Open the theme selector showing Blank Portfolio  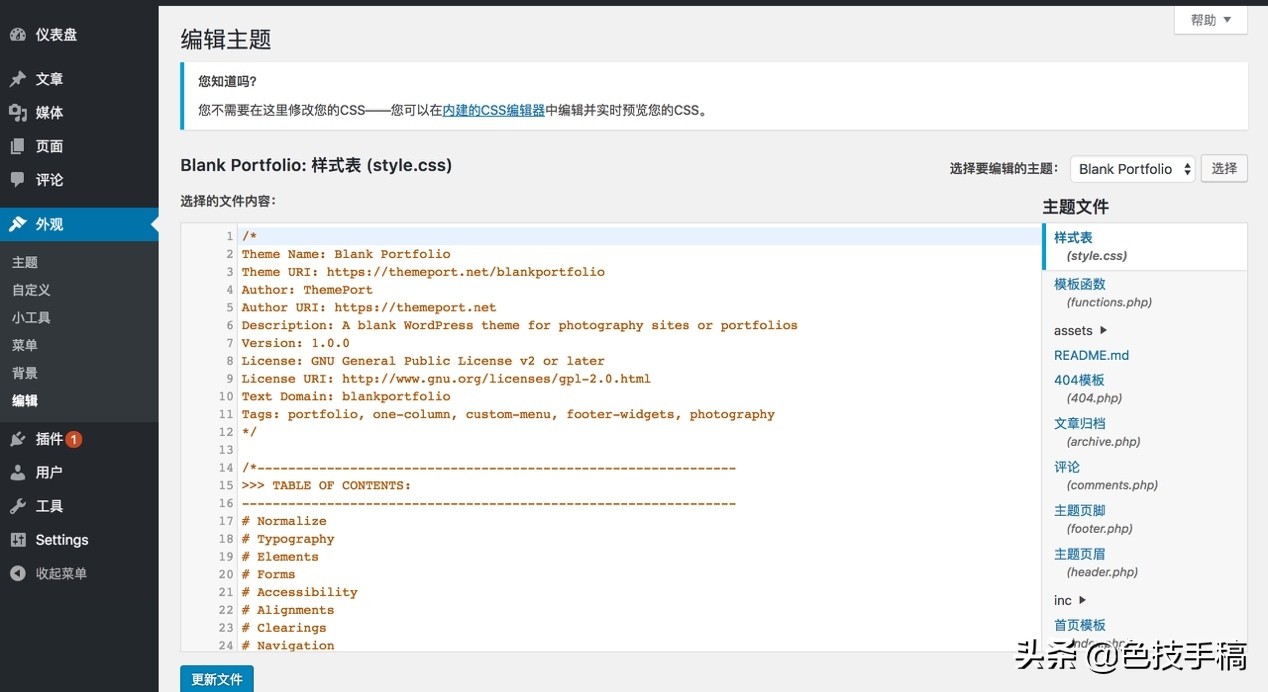point(1133,169)
